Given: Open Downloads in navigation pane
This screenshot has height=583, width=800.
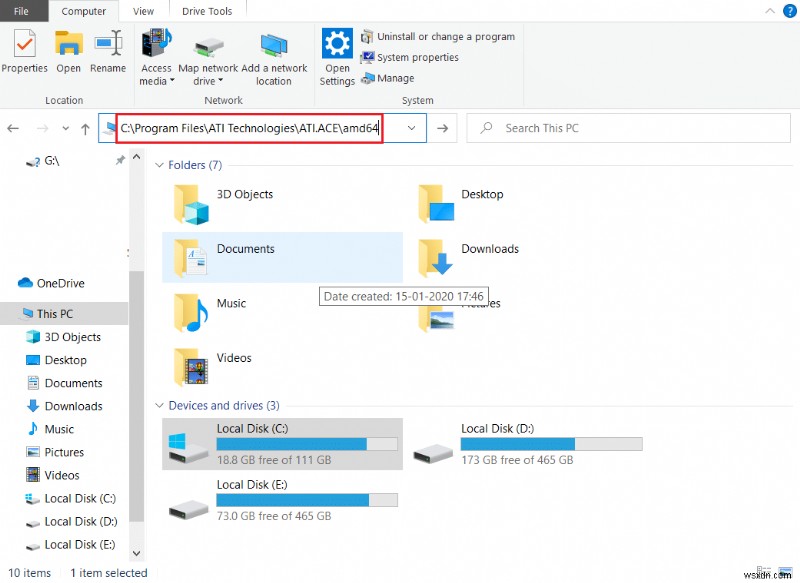Looking at the screenshot, I should (64, 406).
